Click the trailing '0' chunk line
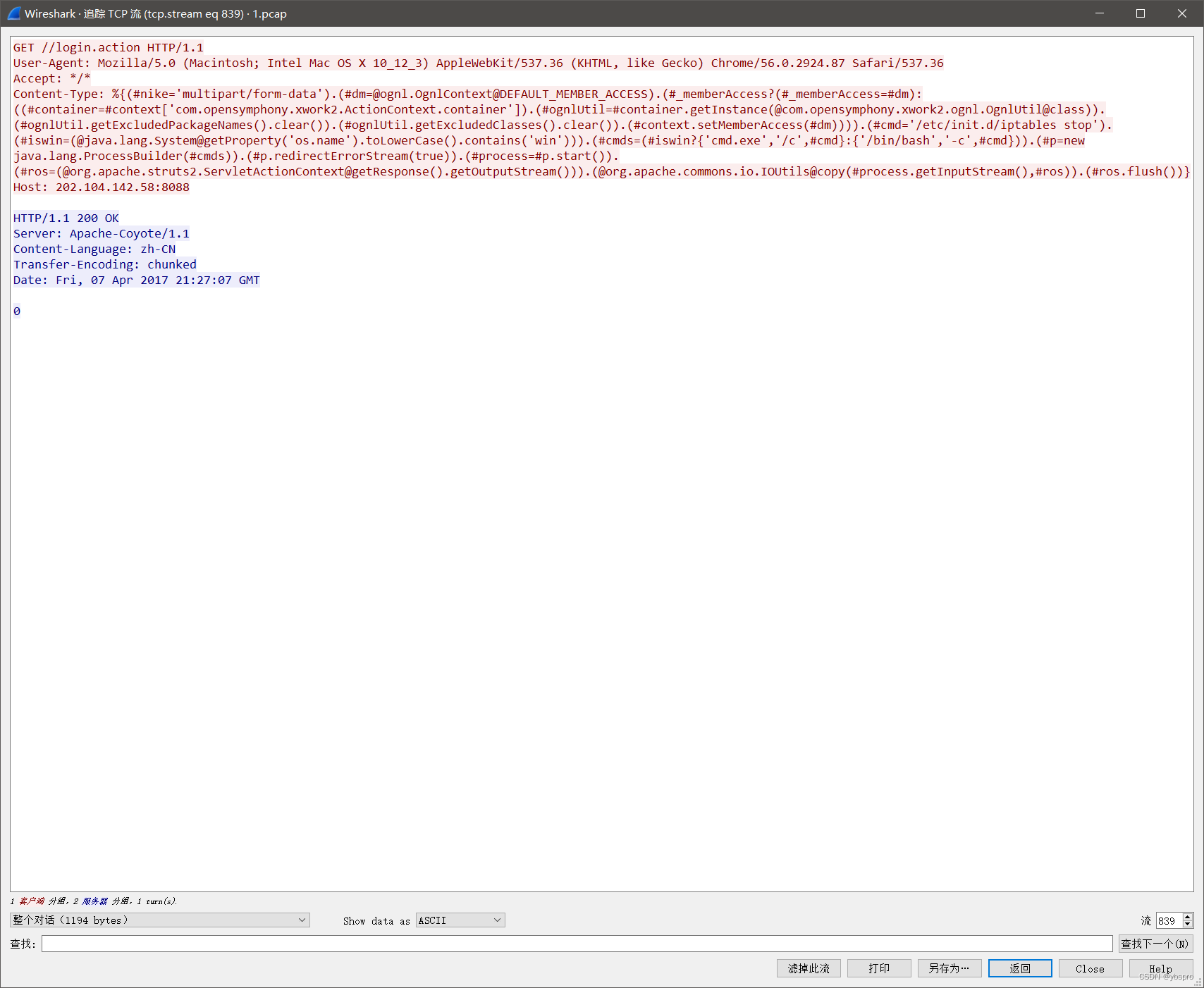1204x988 pixels. 17,311
